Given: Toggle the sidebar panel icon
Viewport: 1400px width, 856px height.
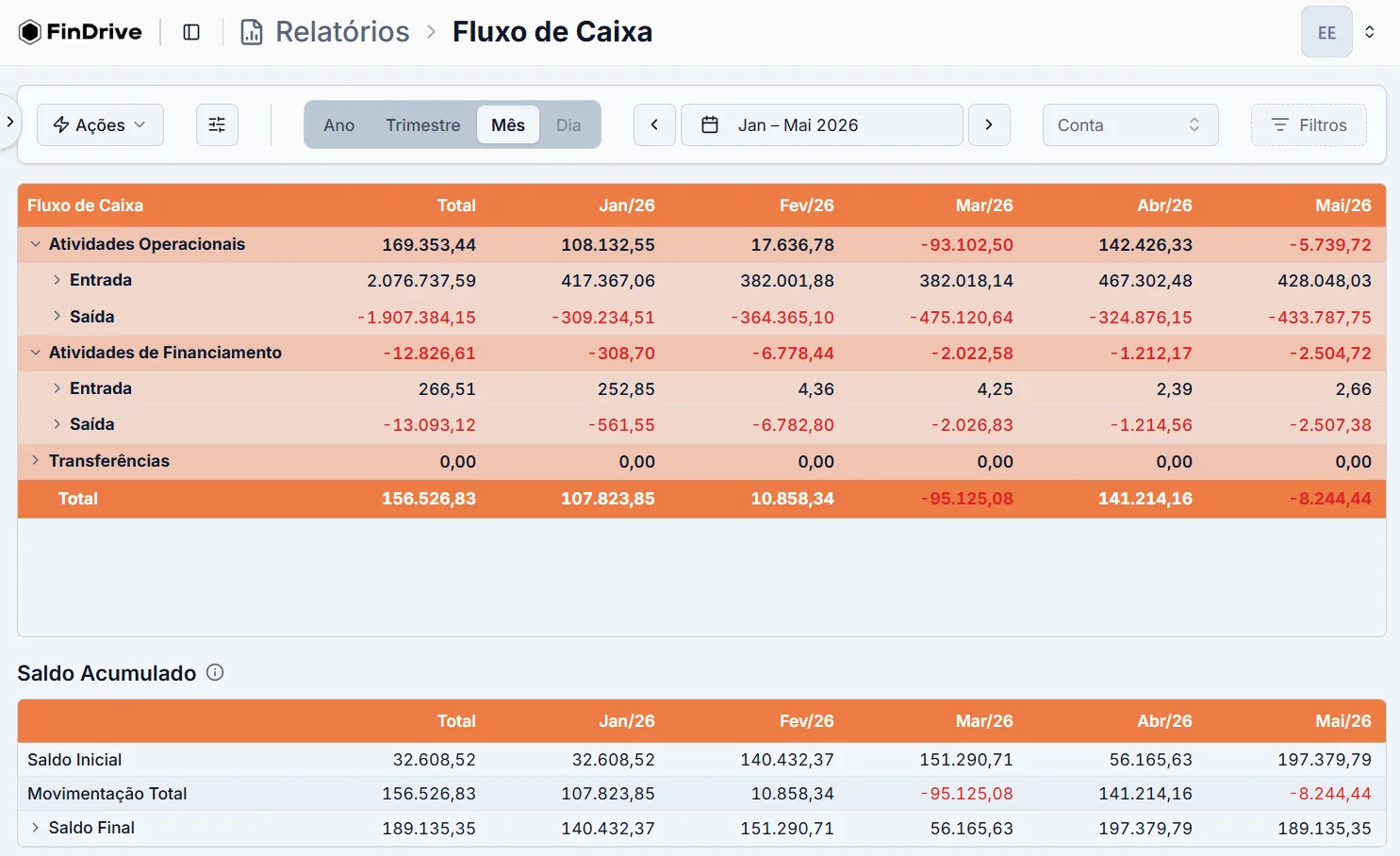Looking at the screenshot, I should pyautogui.click(x=191, y=32).
